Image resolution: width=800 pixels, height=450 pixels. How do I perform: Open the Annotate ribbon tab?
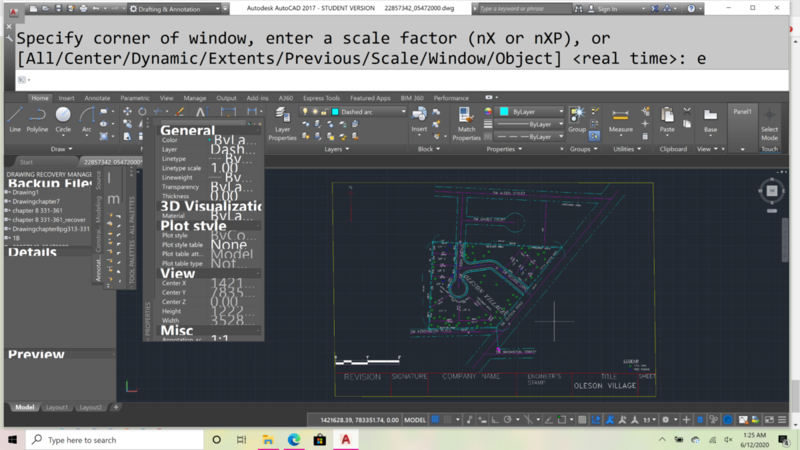[x=97, y=98]
